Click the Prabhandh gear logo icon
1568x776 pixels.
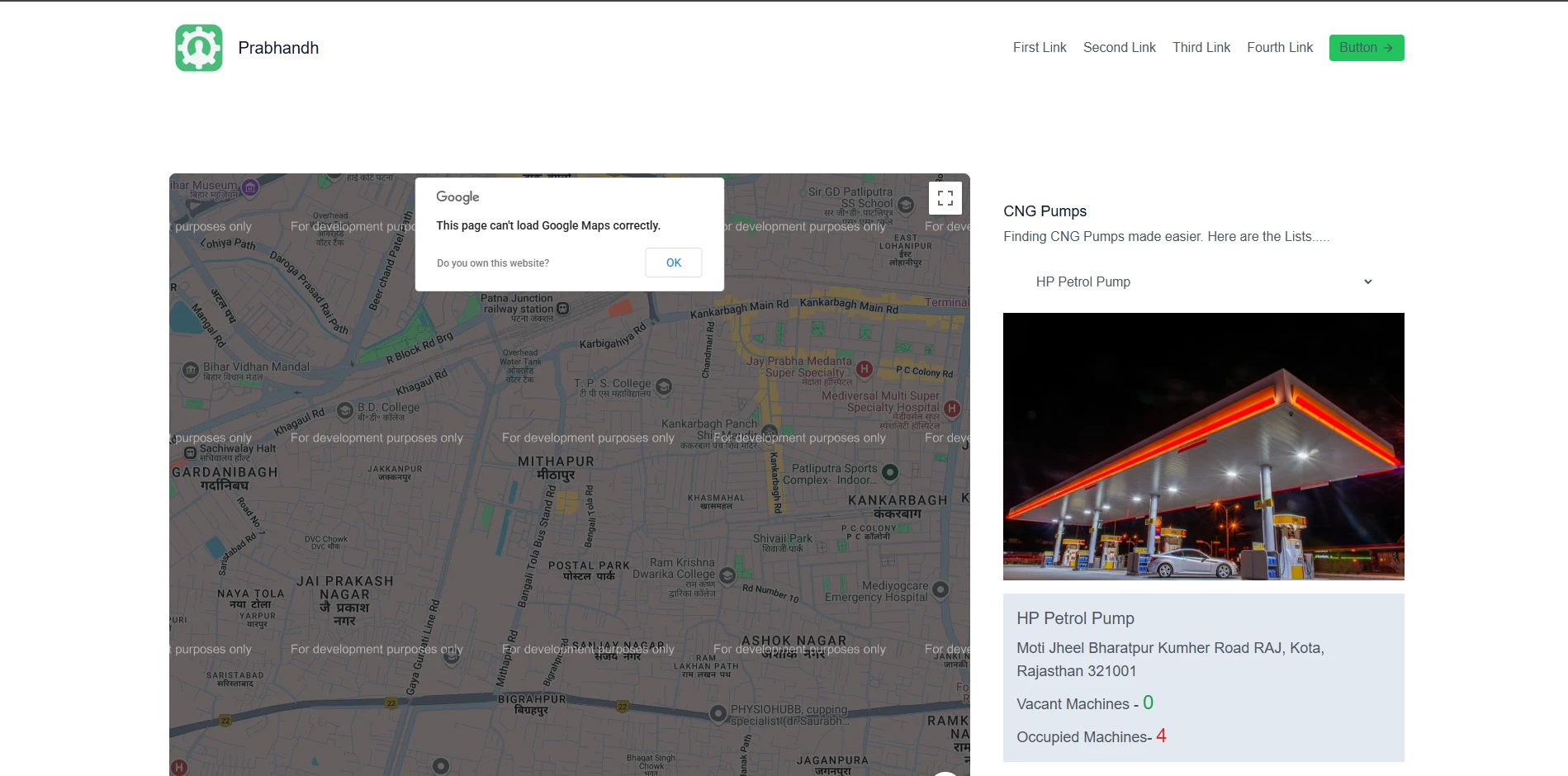coord(199,48)
